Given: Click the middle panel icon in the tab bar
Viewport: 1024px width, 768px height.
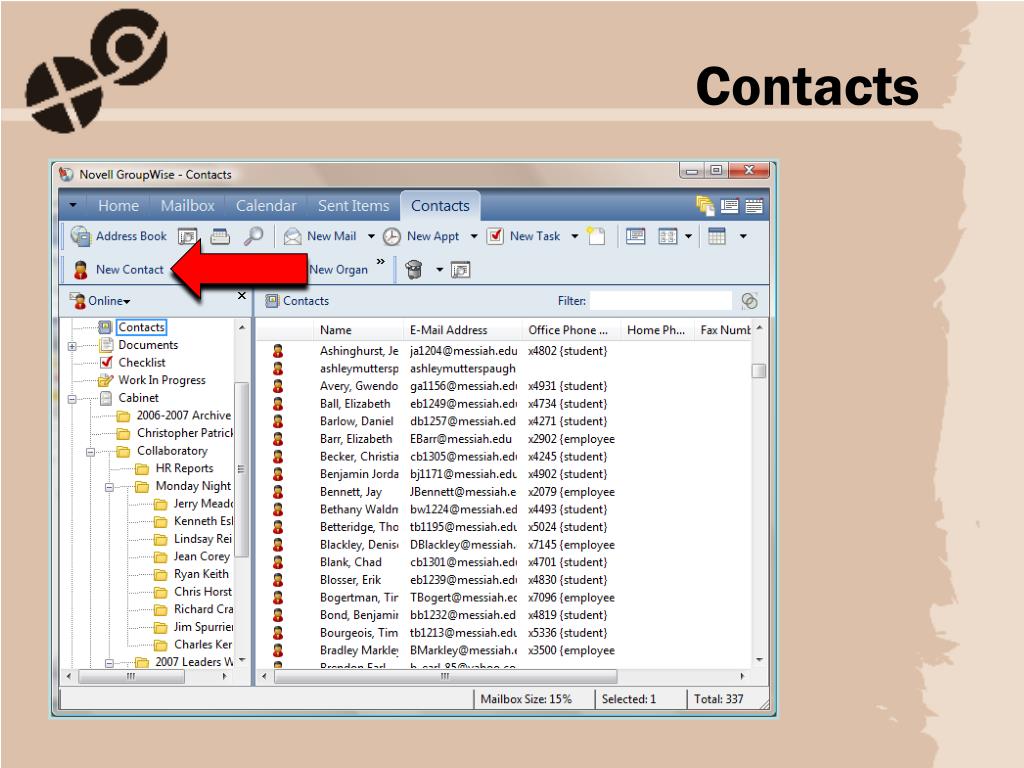Looking at the screenshot, I should [x=729, y=206].
